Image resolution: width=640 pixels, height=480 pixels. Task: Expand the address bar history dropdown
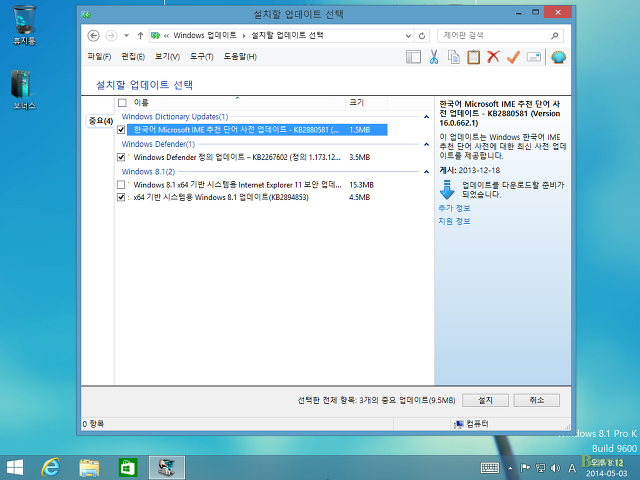coord(408,36)
